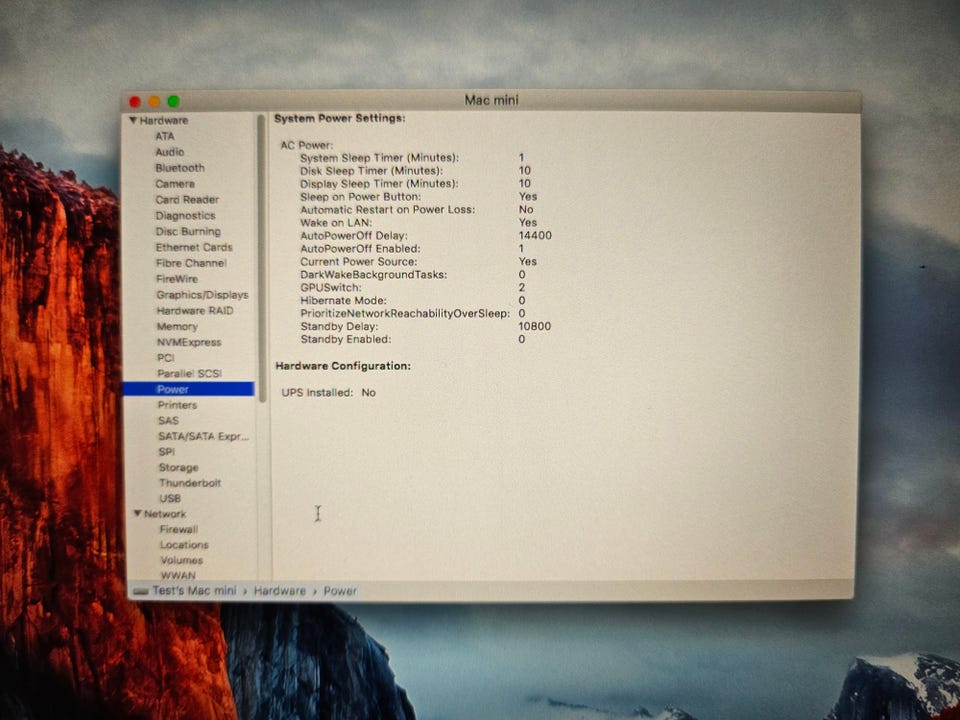The width and height of the screenshot is (960, 720).
Task: Click Automatic Restart on Power Loss
Action: click(388, 209)
